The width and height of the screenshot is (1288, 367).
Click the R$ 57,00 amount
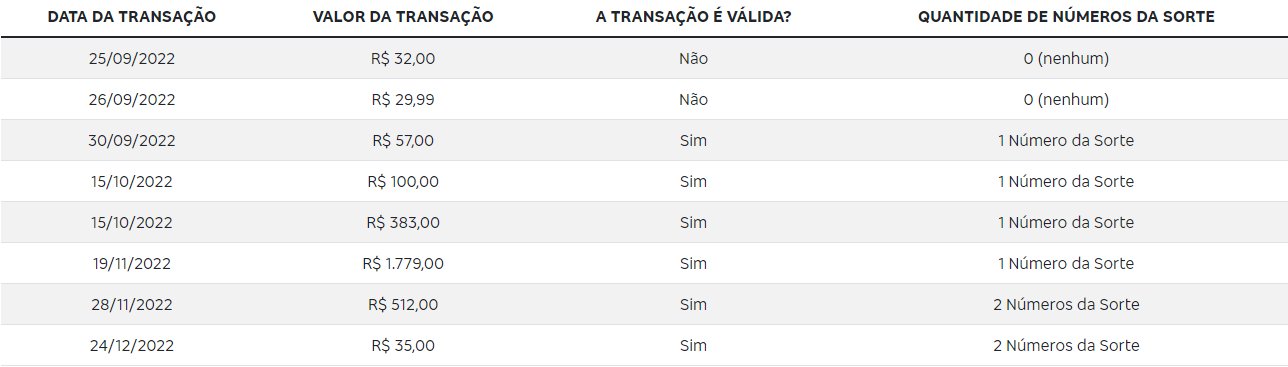(x=402, y=141)
